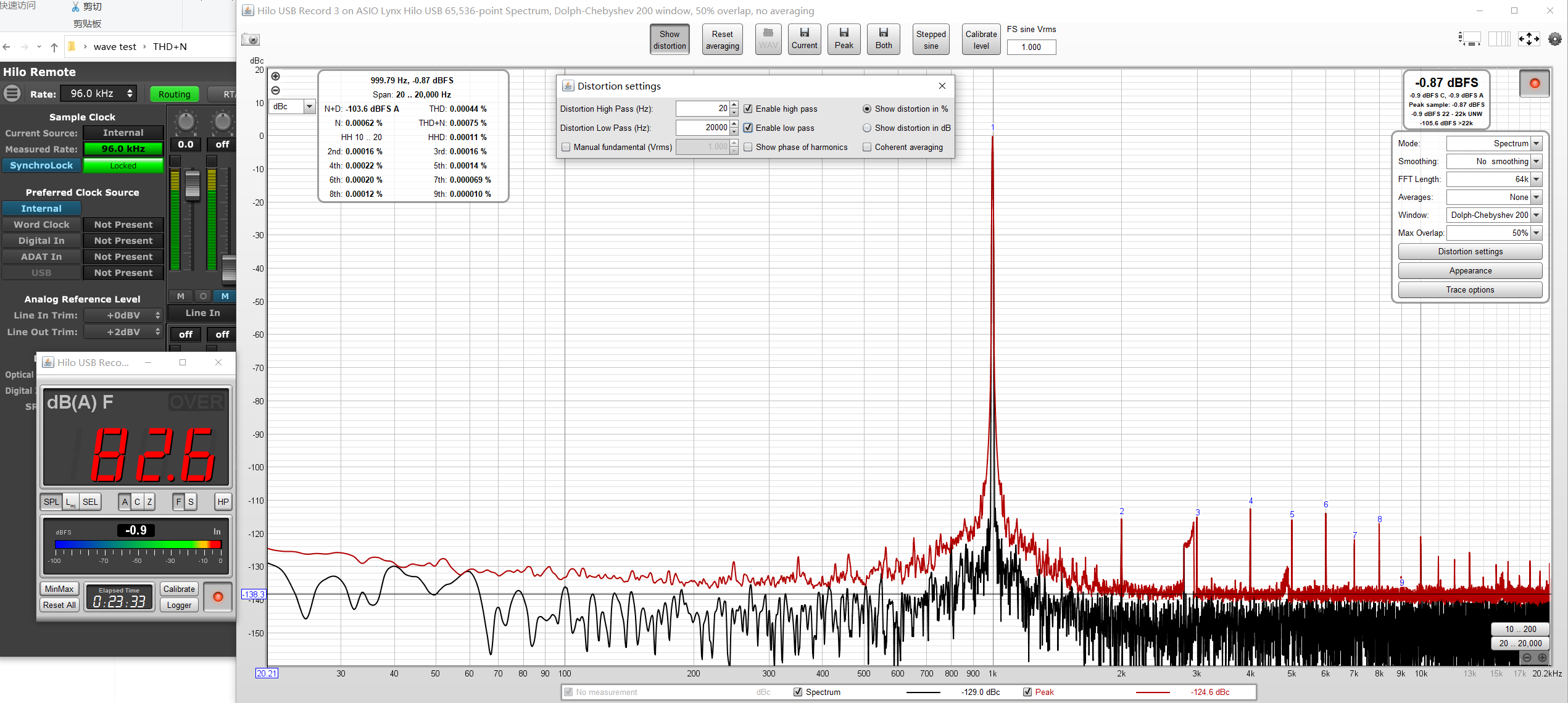1568x703 pixels.
Task: Click the dBFS input level bar
Action: 138,544
